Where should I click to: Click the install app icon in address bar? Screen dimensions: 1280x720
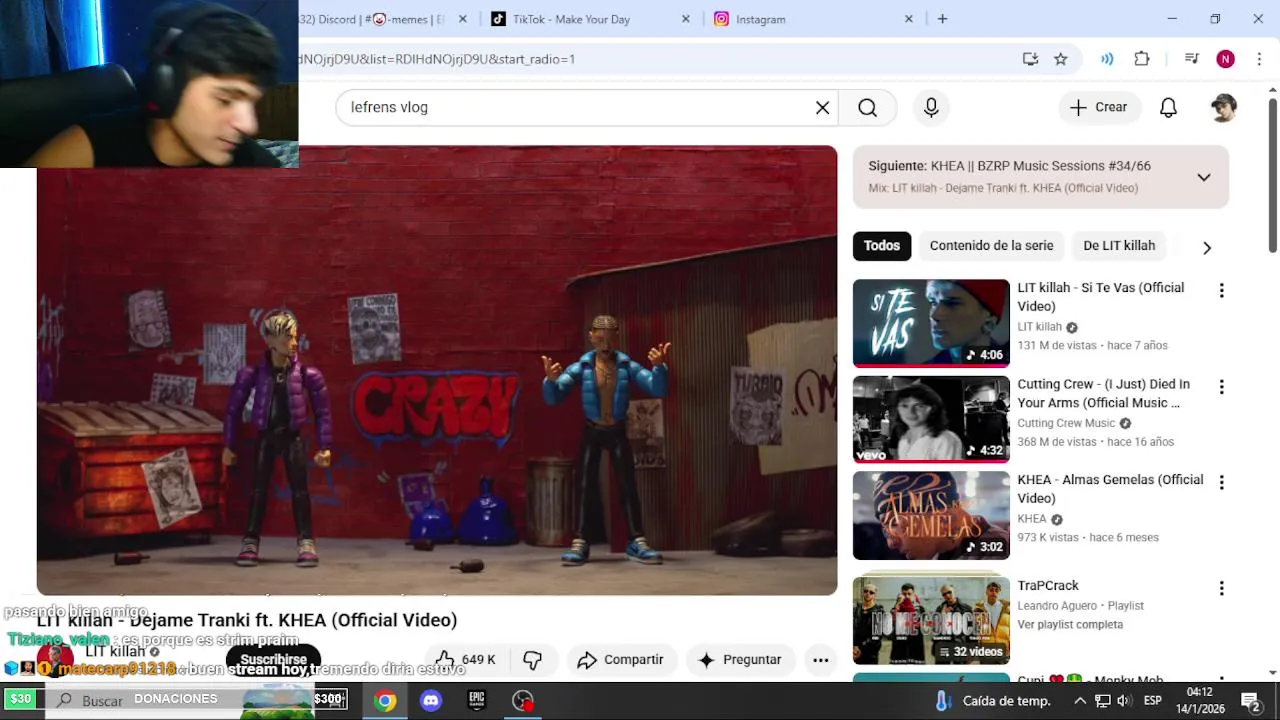(1030, 59)
